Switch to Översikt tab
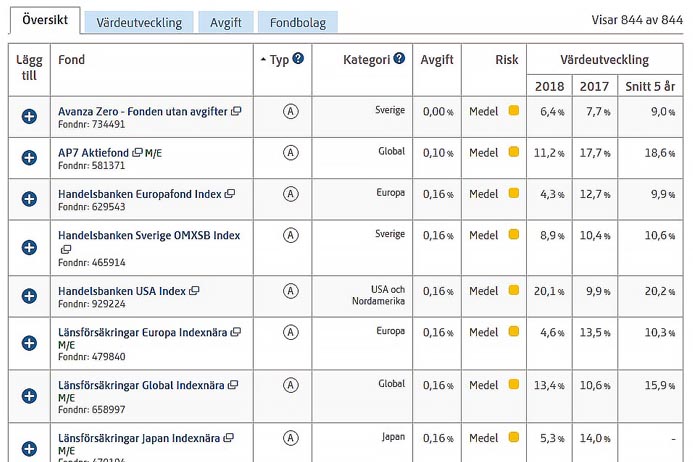 click(45, 20)
